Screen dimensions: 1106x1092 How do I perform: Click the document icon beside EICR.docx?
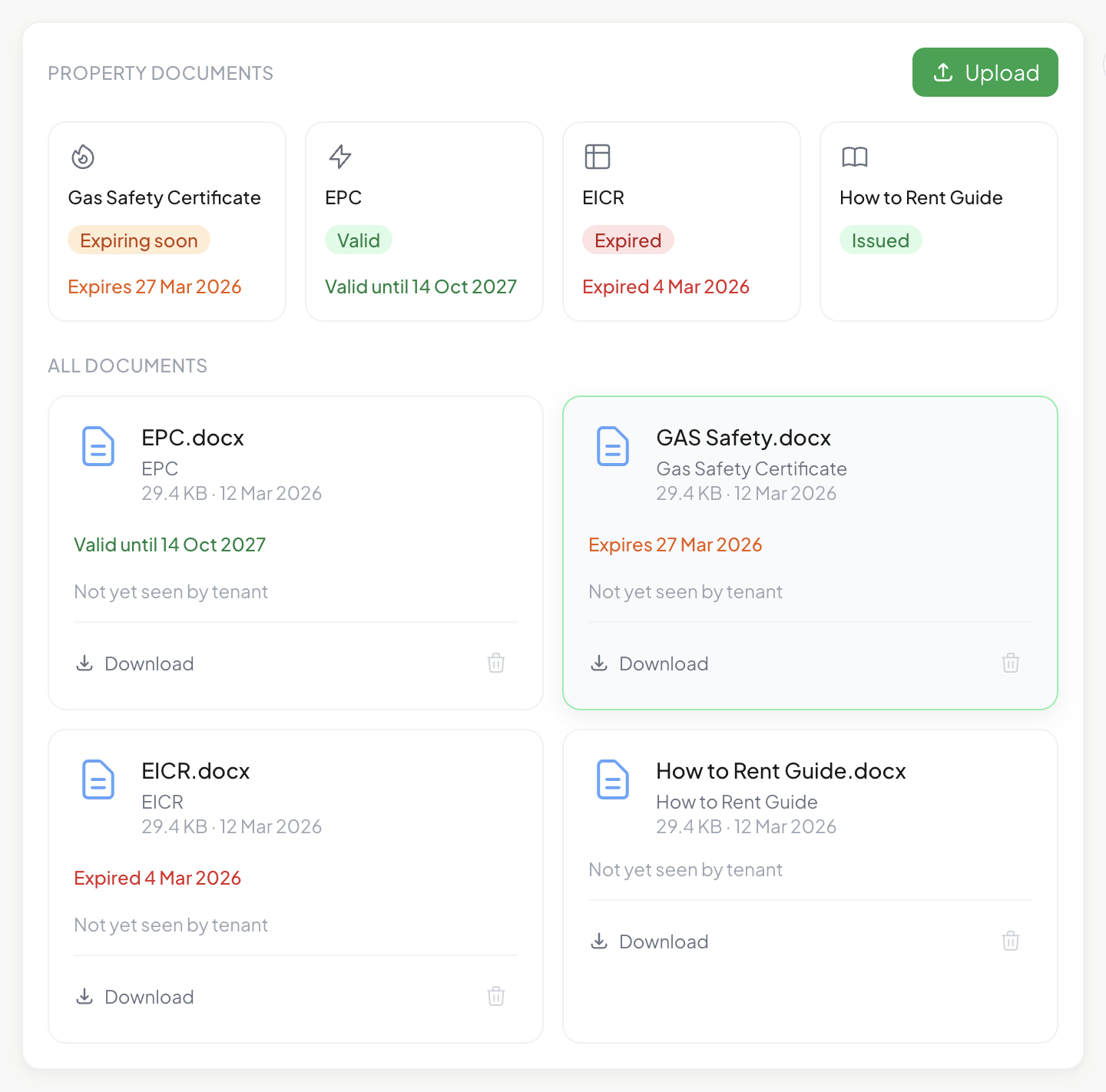point(98,779)
